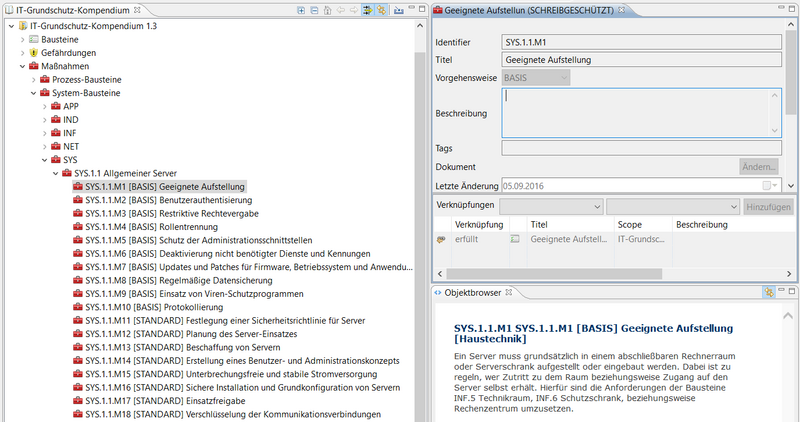Click the briefcase icon of SYS.1.1.M13 Beschaffung von Servern
800x422 pixels.
(x=78, y=347)
